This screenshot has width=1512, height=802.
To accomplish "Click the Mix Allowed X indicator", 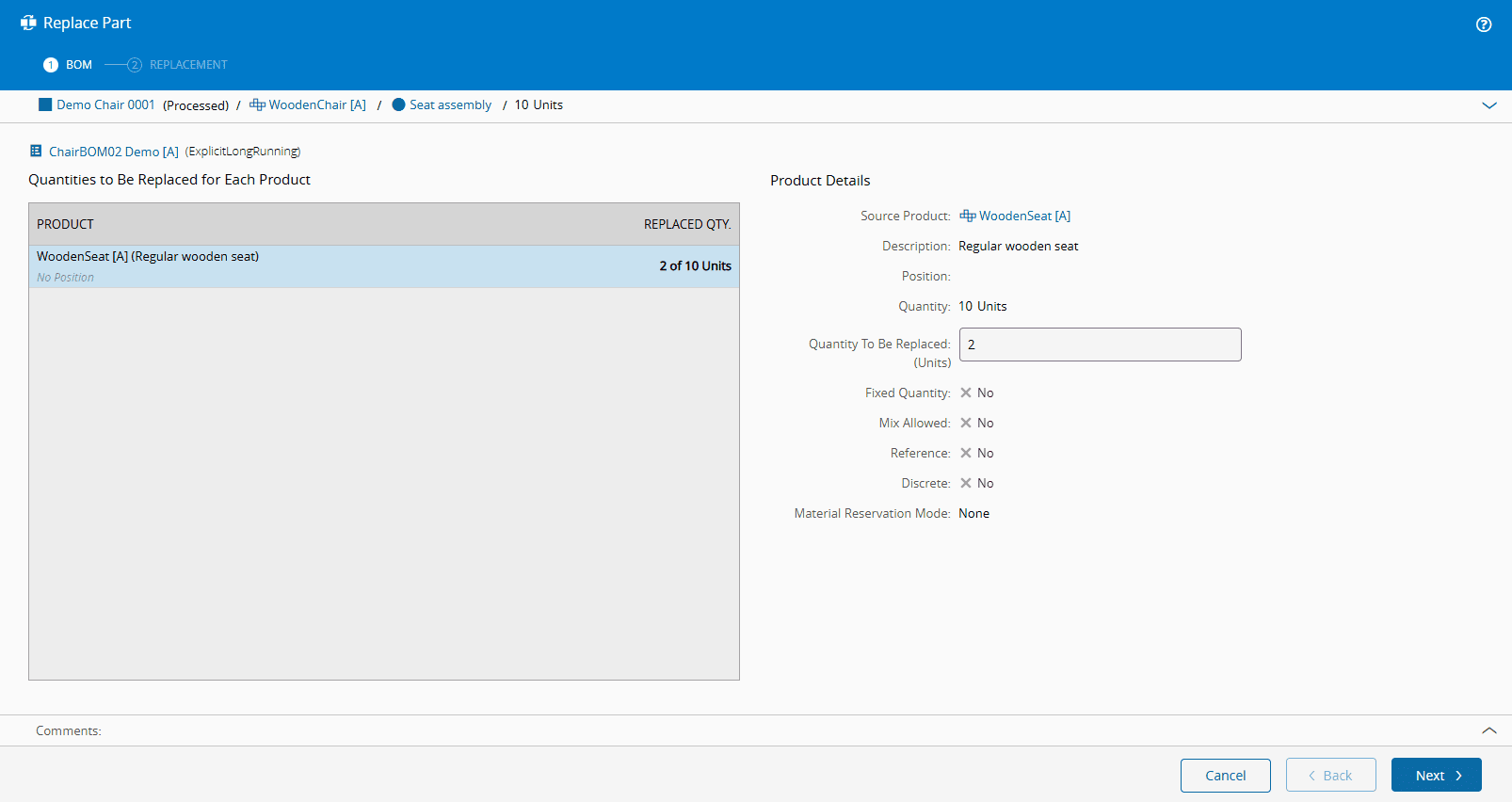I will pos(966,423).
